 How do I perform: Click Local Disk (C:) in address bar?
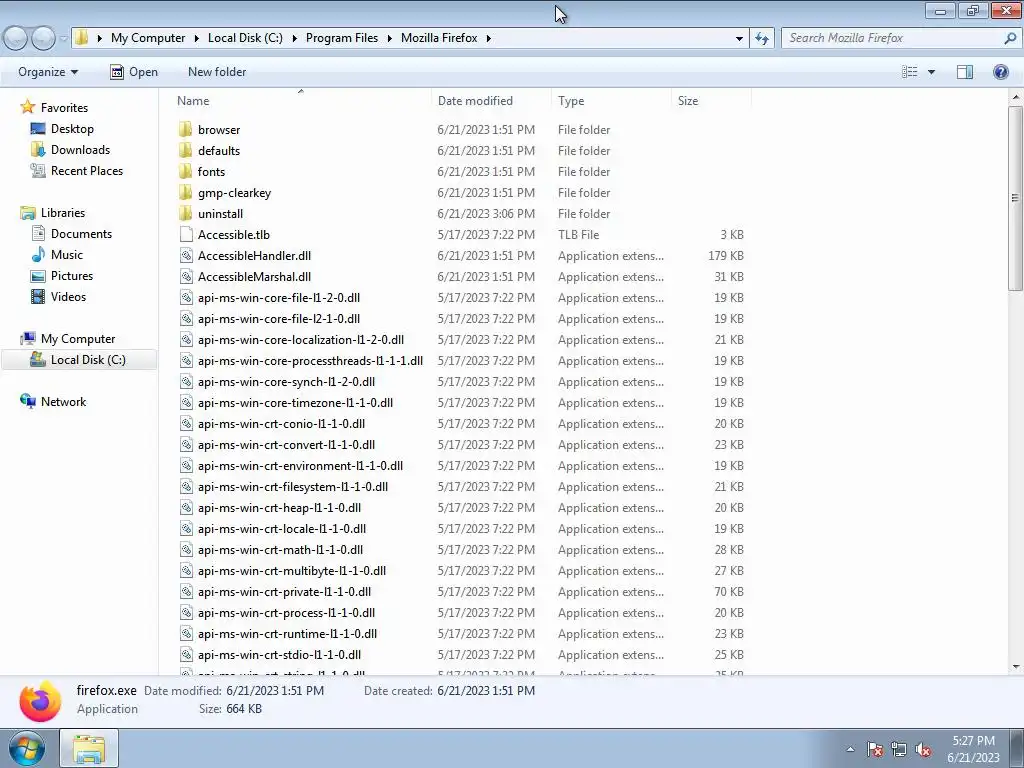point(245,38)
